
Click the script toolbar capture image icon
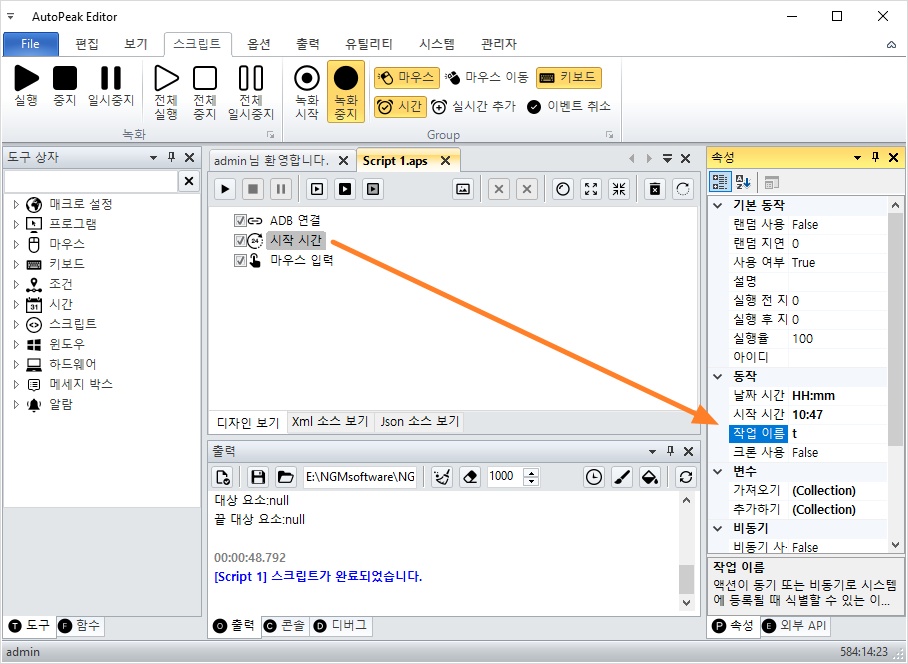click(463, 189)
